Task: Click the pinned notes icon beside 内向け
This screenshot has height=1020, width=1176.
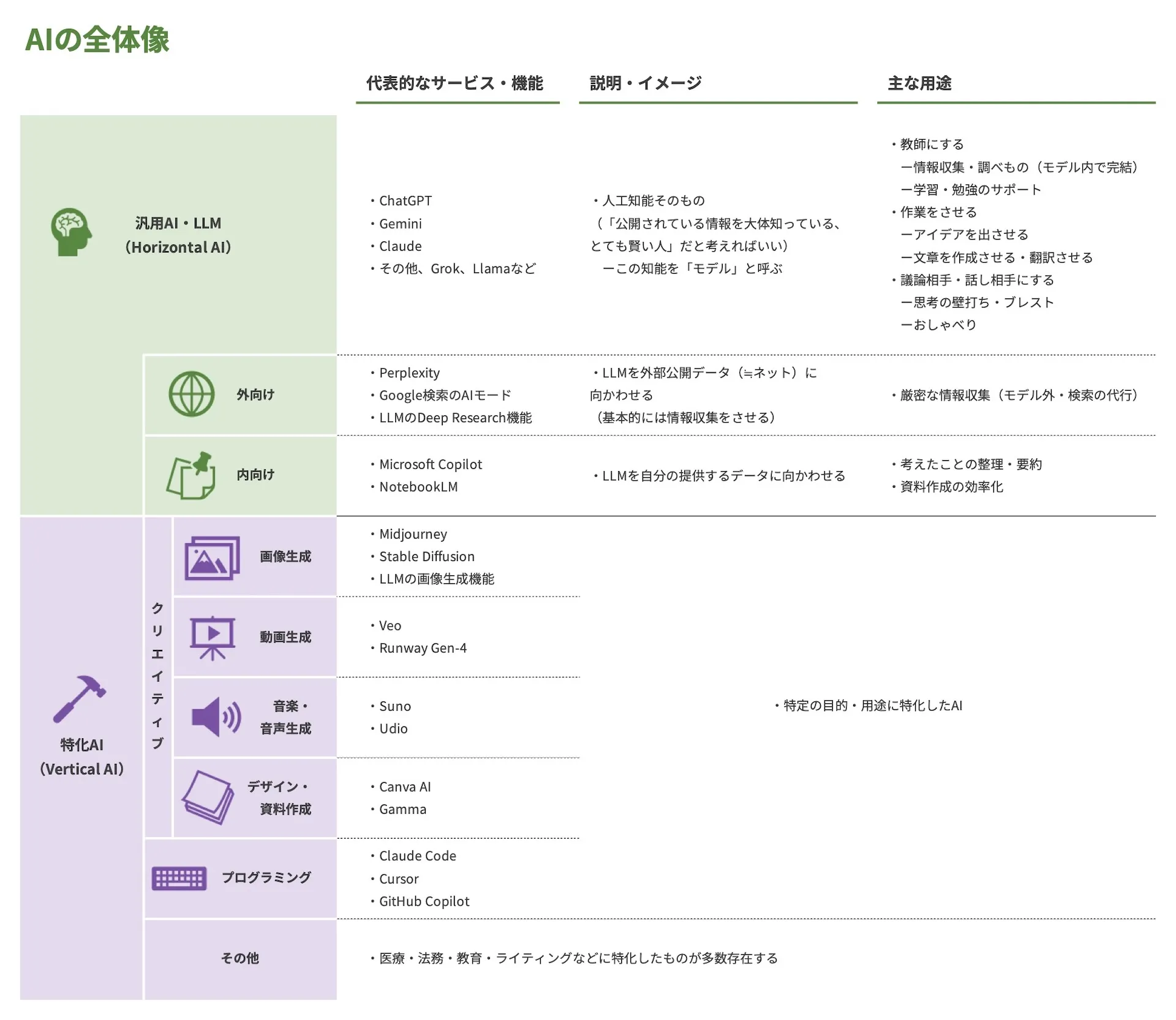Action: 191,475
